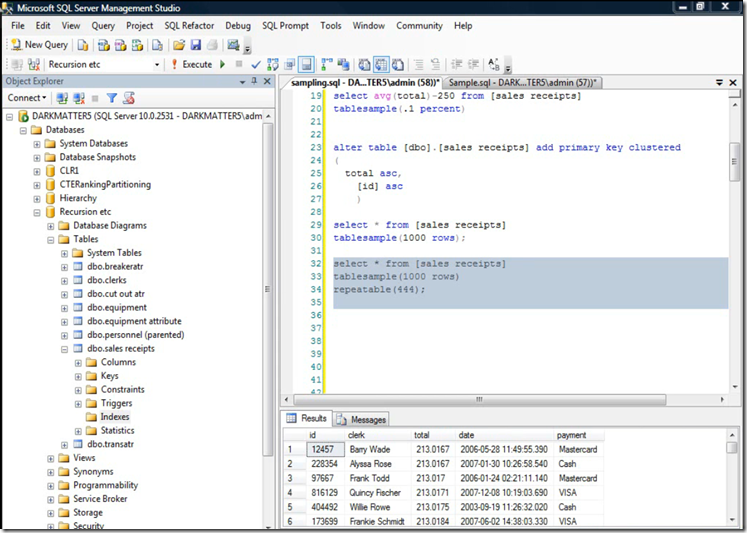Open the File menu
747x533 pixels.
pyautogui.click(x=18, y=26)
